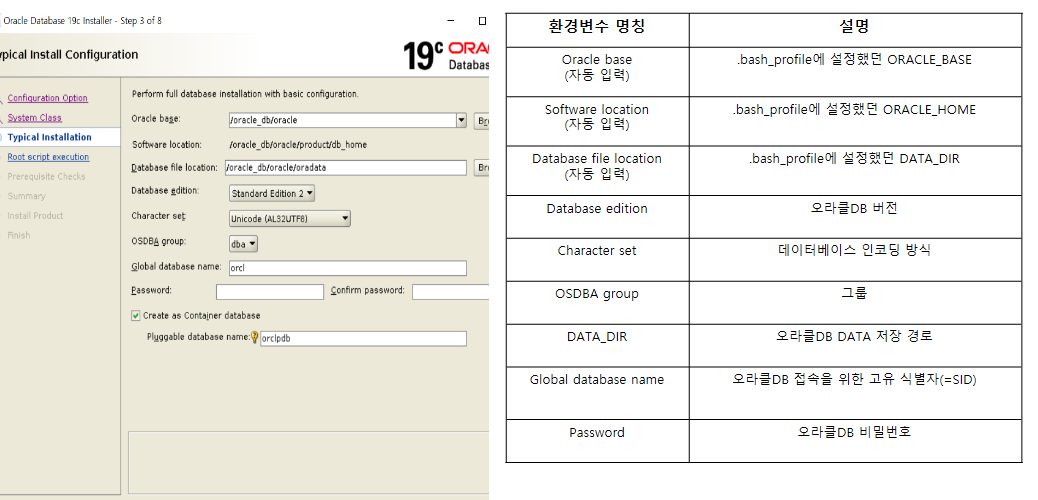Click the 'Global database name' table cell

pyautogui.click(x=597, y=393)
